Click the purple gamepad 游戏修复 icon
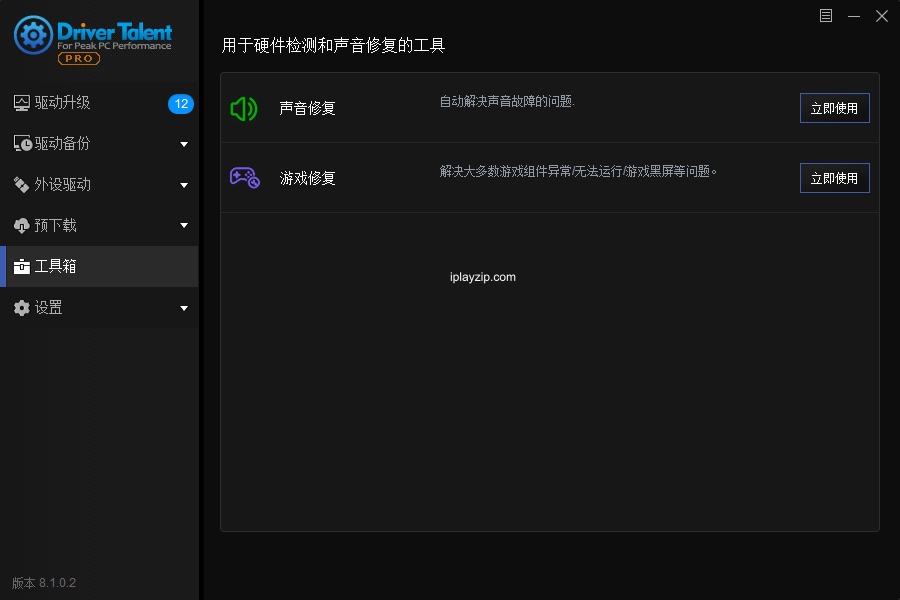900x600 pixels. 245,178
